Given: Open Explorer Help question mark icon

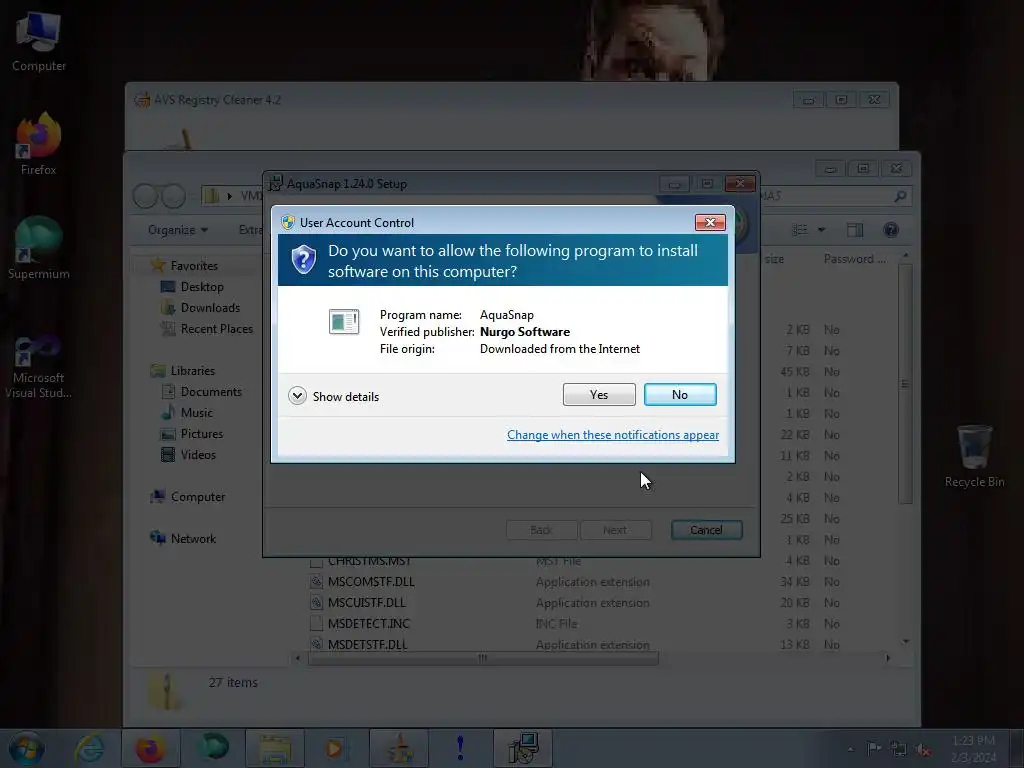Looking at the screenshot, I should pyautogui.click(x=891, y=230).
